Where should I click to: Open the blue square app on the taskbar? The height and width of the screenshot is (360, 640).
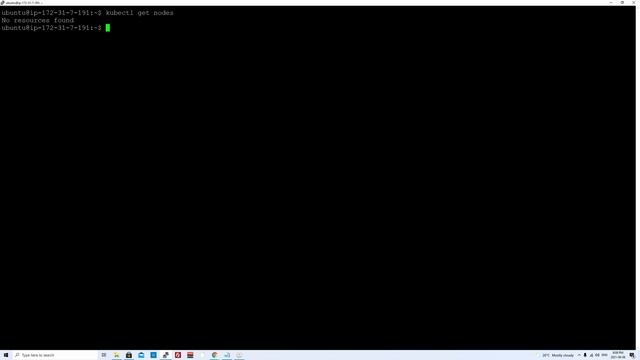coord(153,355)
